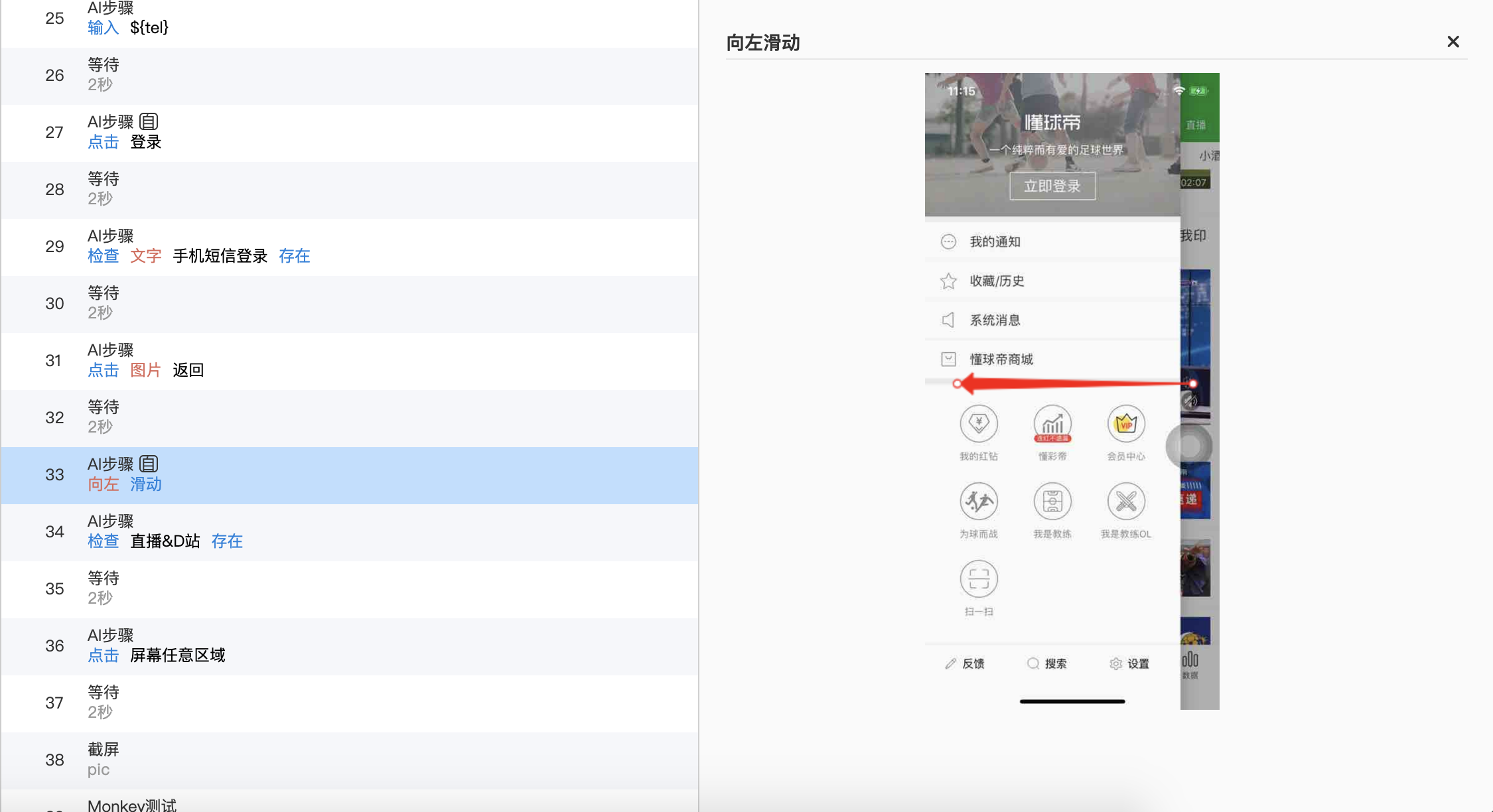The image size is (1493, 812).
Task: Select step 38 截屏 pic row
Action: click(x=349, y=760)
